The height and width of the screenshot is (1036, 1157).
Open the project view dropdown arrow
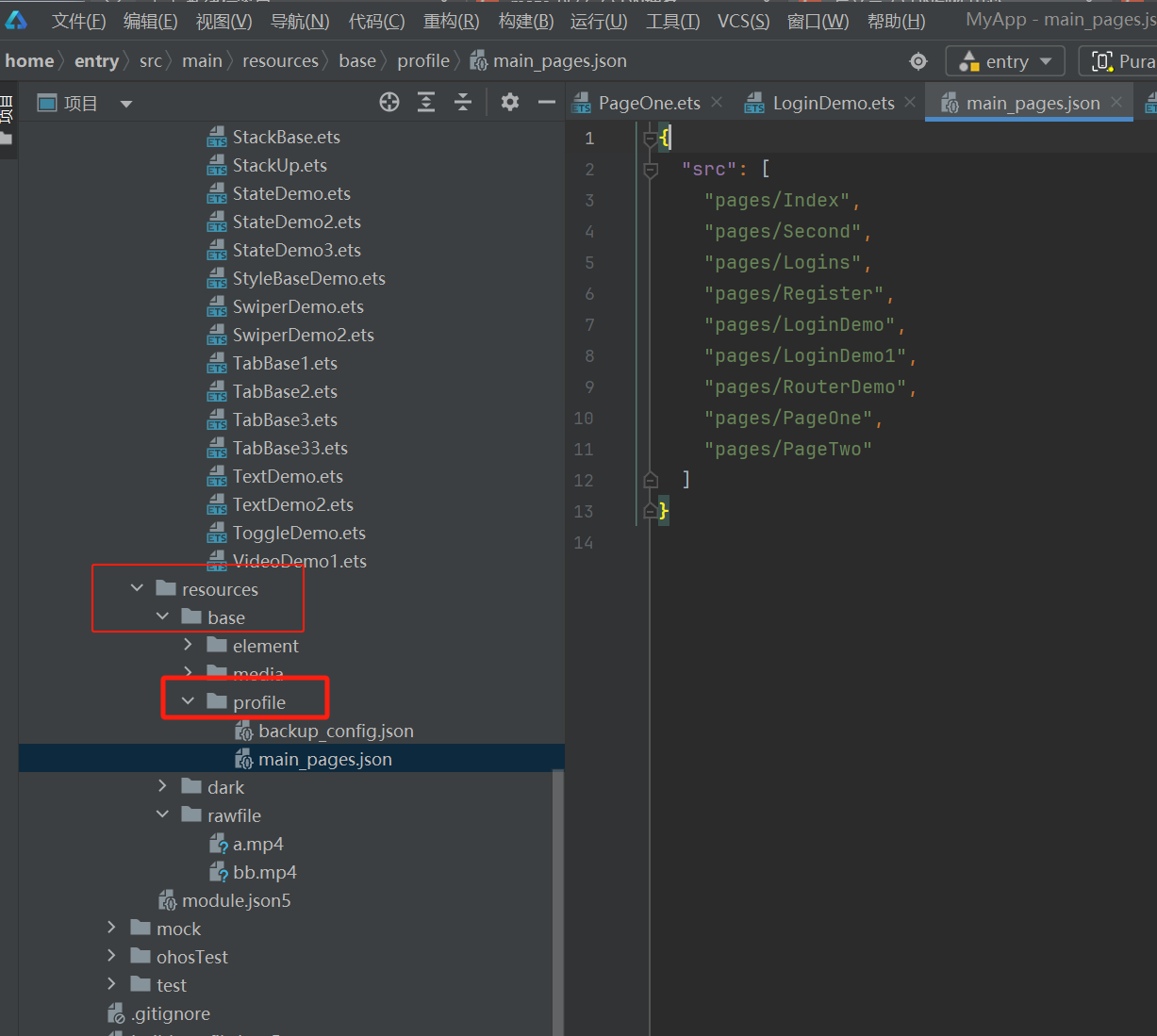tap(126, 104)
